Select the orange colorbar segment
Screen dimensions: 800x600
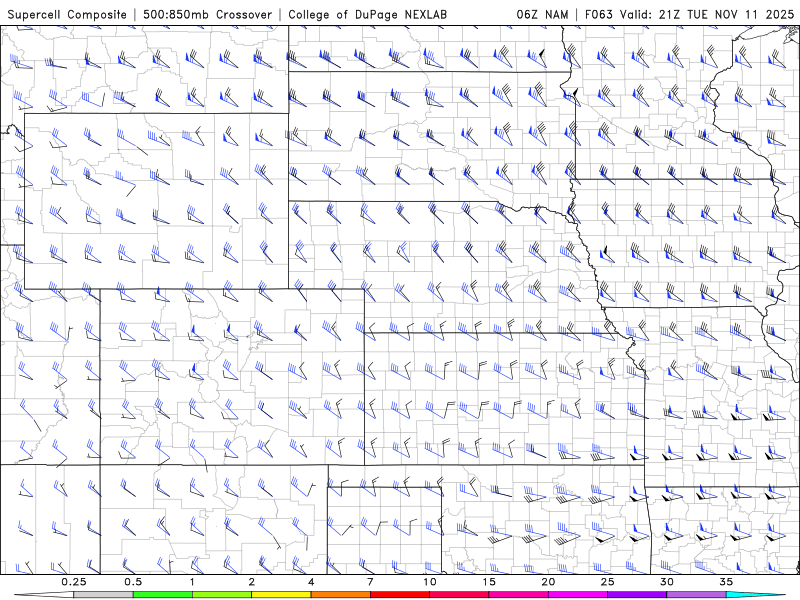340,595
